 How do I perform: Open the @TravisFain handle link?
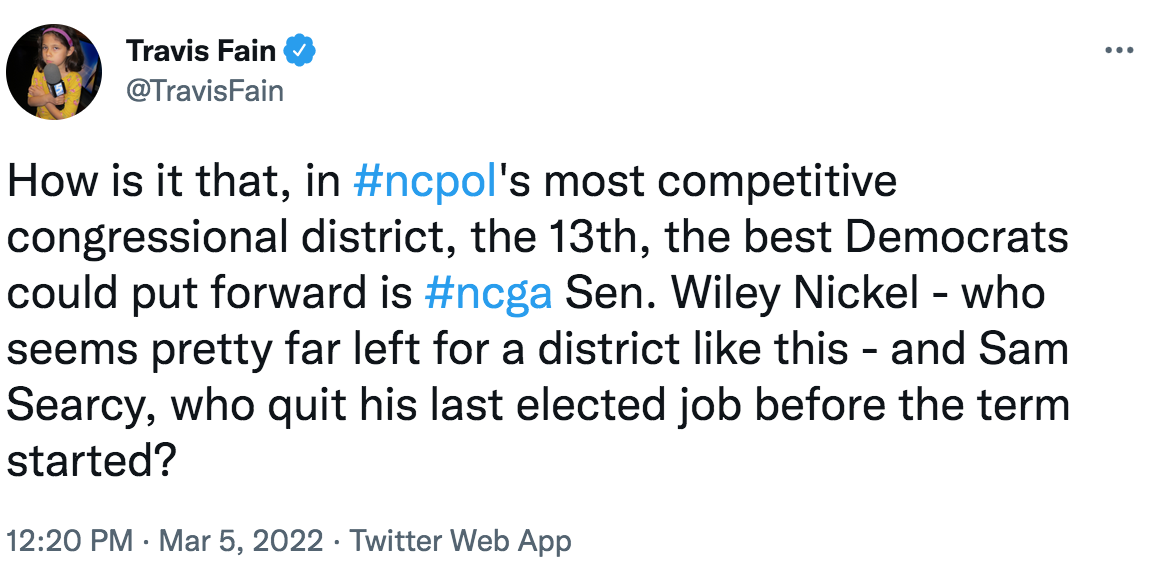tap(204, 91)
